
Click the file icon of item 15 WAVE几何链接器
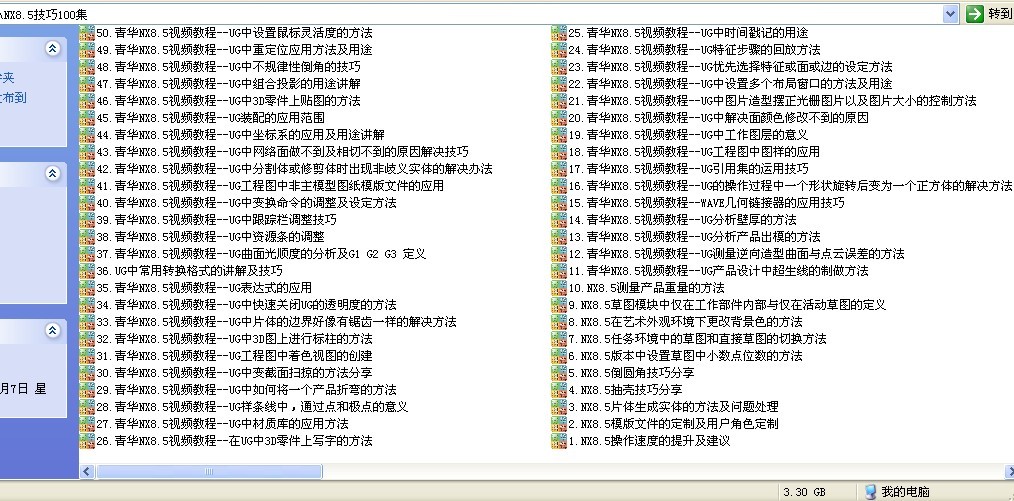pos(559,203)
